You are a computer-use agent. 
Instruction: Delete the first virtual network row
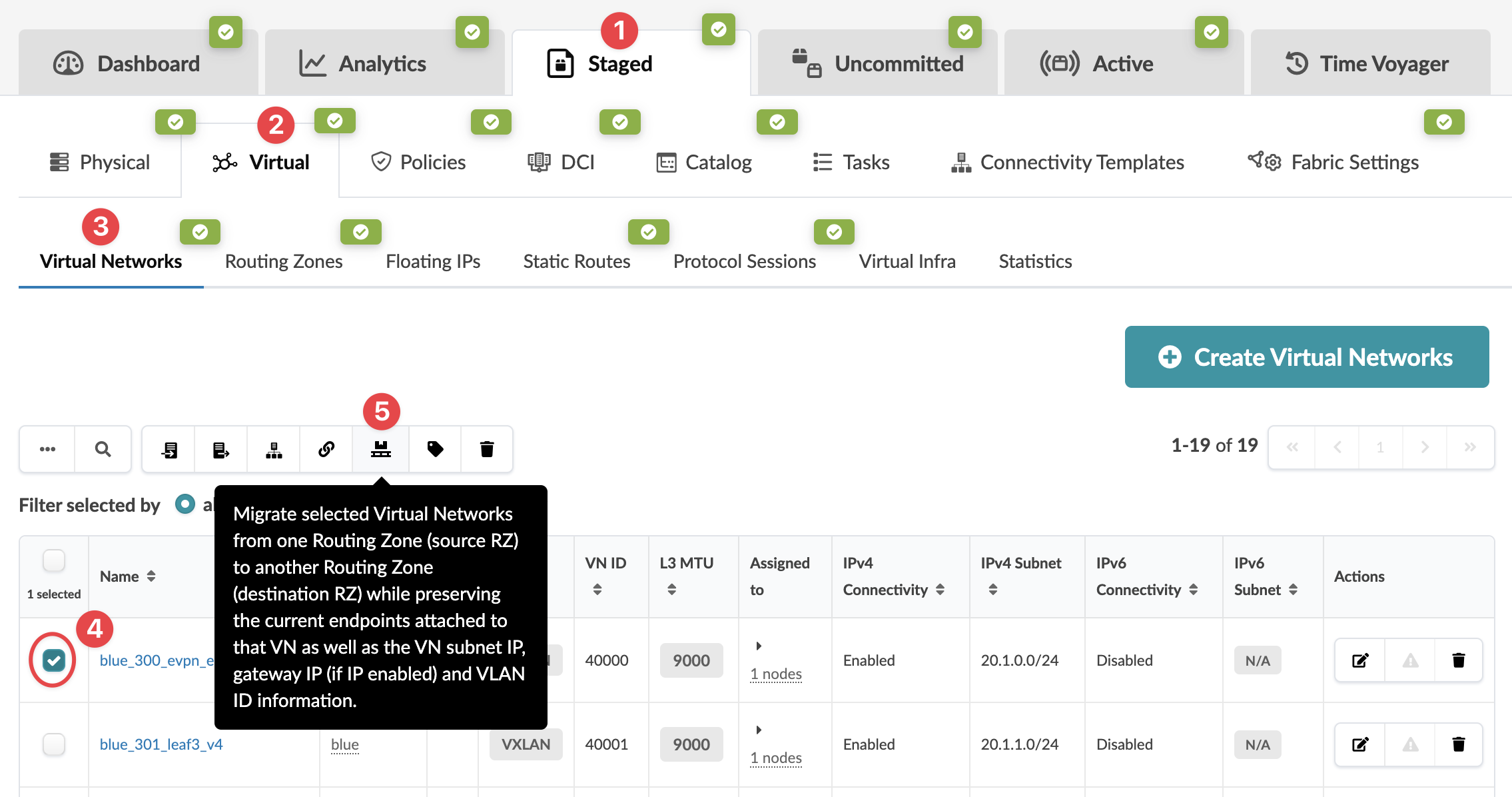(1458, 660)
